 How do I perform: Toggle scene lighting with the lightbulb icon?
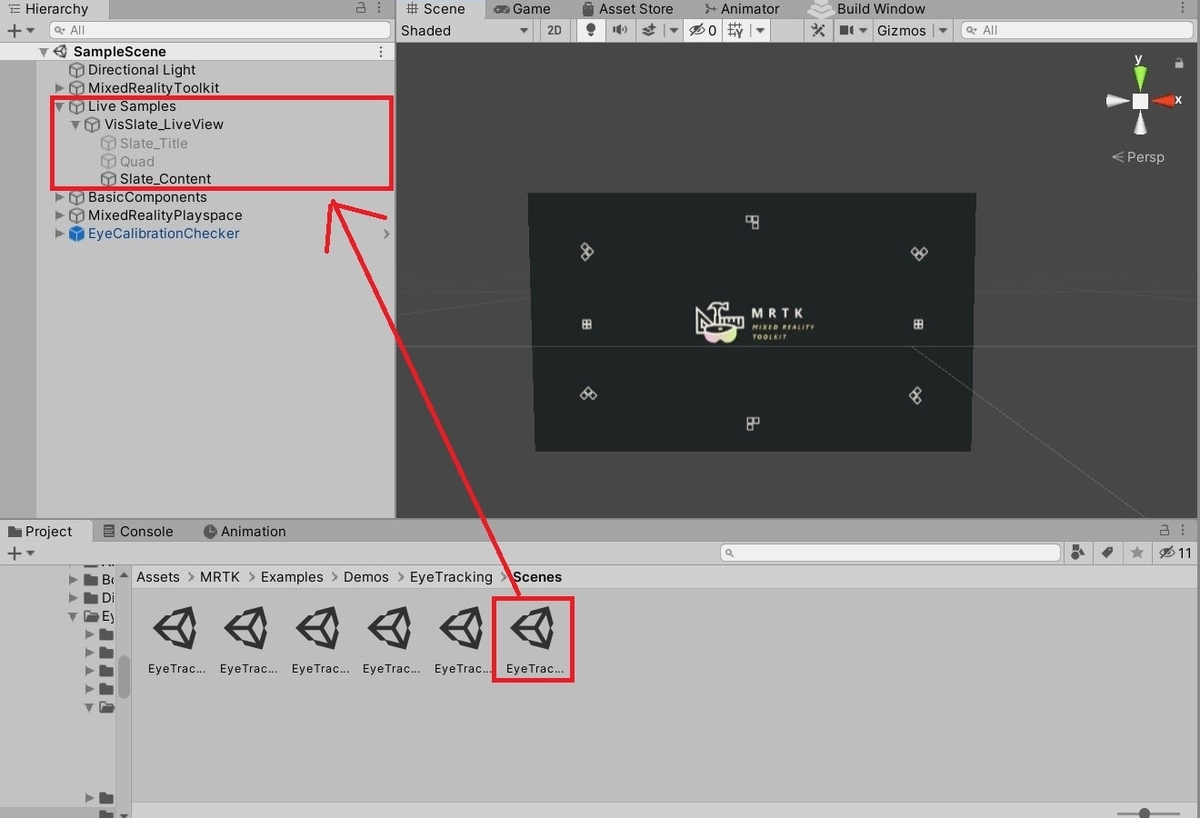[x=591, y=30]
